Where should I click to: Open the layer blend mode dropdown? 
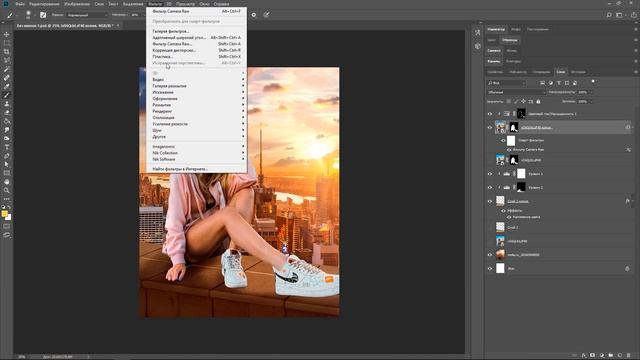pyautogui.click(x=516, y=92)
